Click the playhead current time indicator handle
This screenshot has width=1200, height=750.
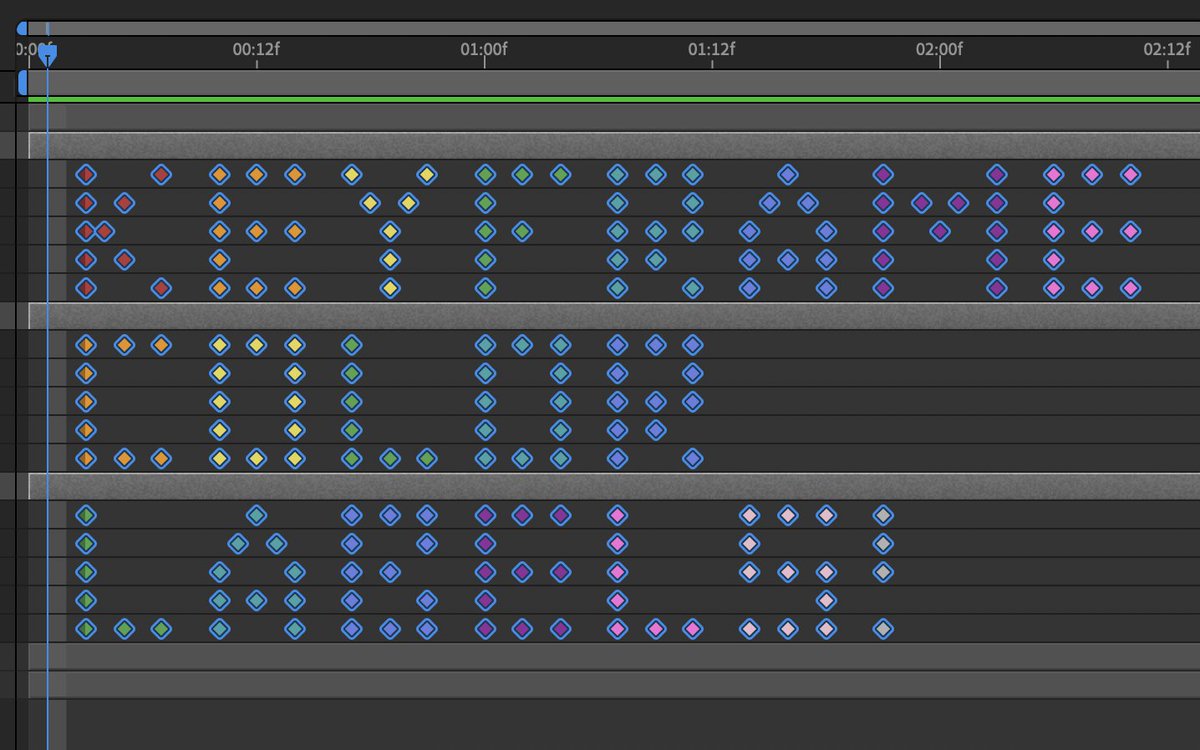47,56
